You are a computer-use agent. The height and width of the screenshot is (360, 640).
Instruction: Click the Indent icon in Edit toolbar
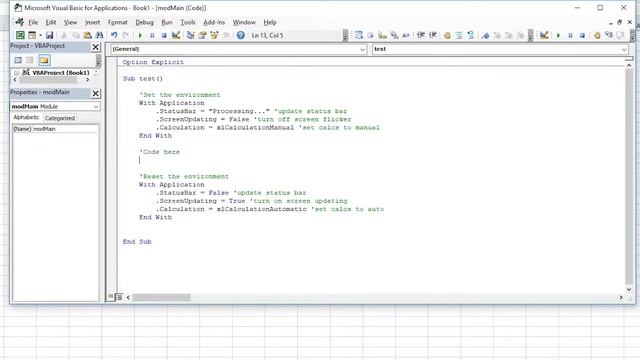[420, 35]
